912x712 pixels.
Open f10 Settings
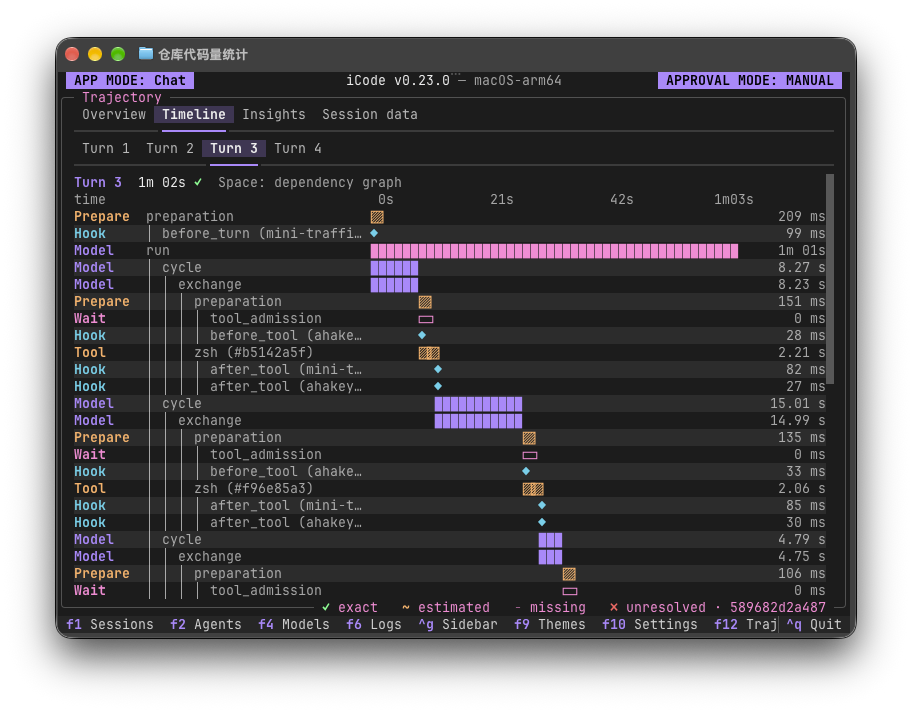(650, 625)
